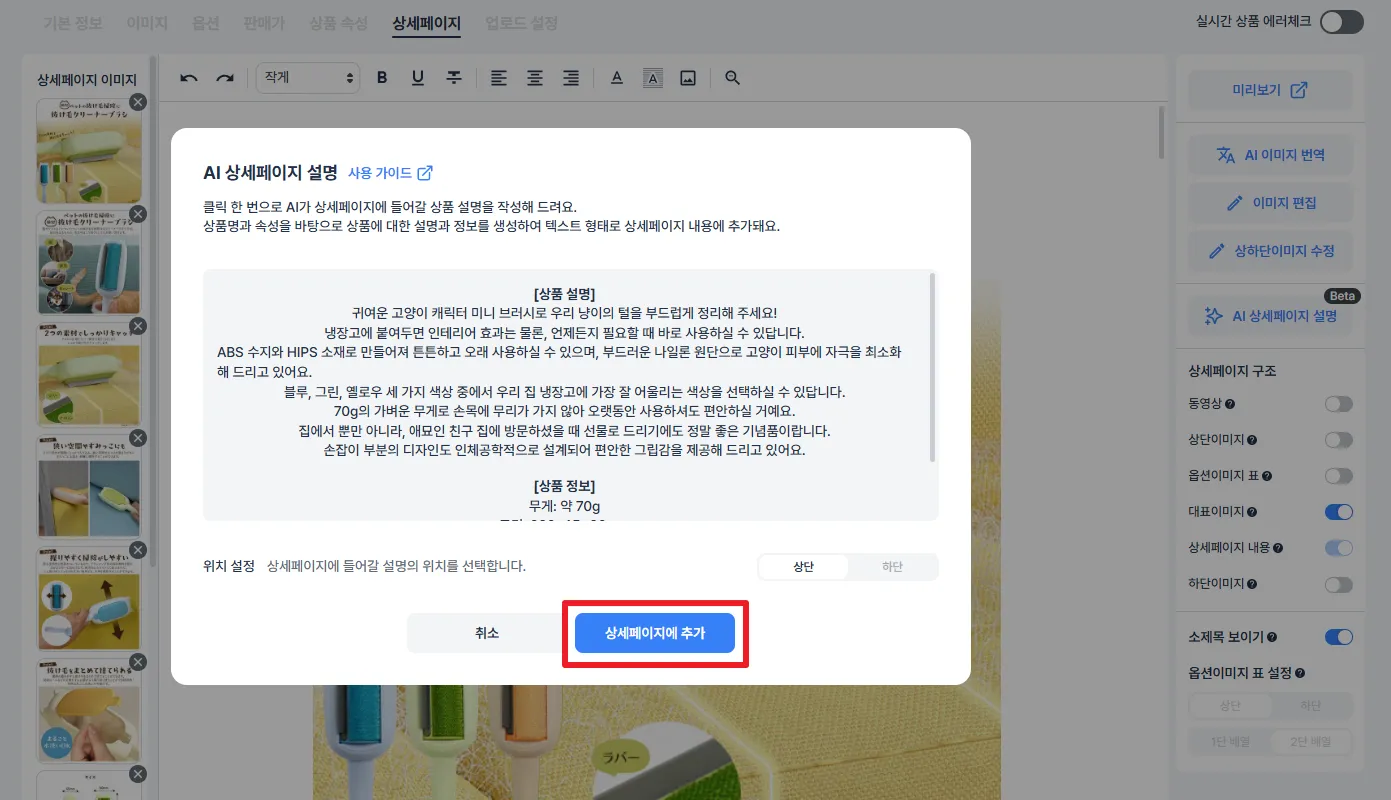Image resolution: width=1391 pixels, height=800 pixels.
Task: Turn off 소제목 보이기 toggle
Action: coord(1339,637)
